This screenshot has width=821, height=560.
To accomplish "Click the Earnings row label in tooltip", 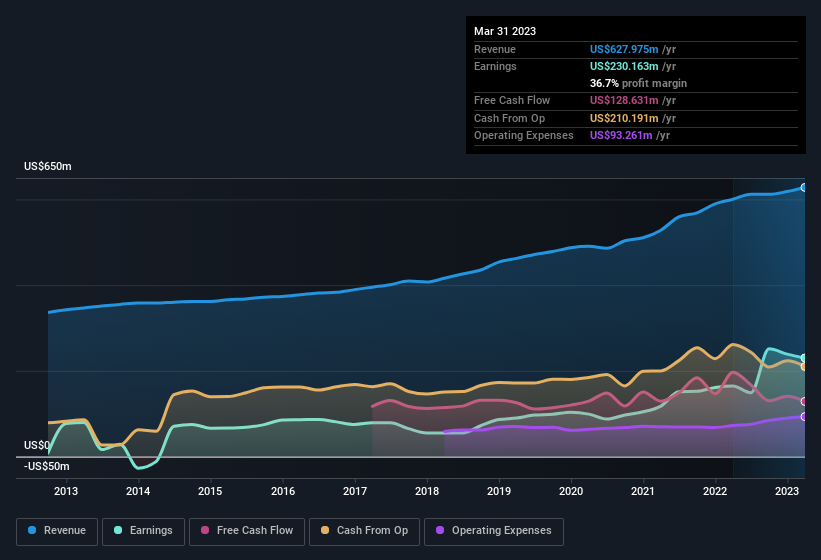I will pyautogui.click(x=495, y=66).
